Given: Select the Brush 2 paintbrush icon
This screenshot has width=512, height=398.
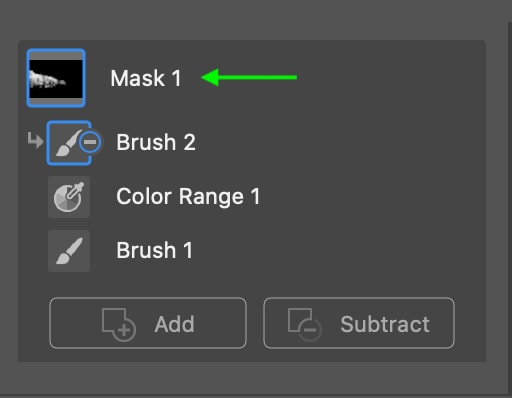Looking at the screenshot, I should pos(67,143).
